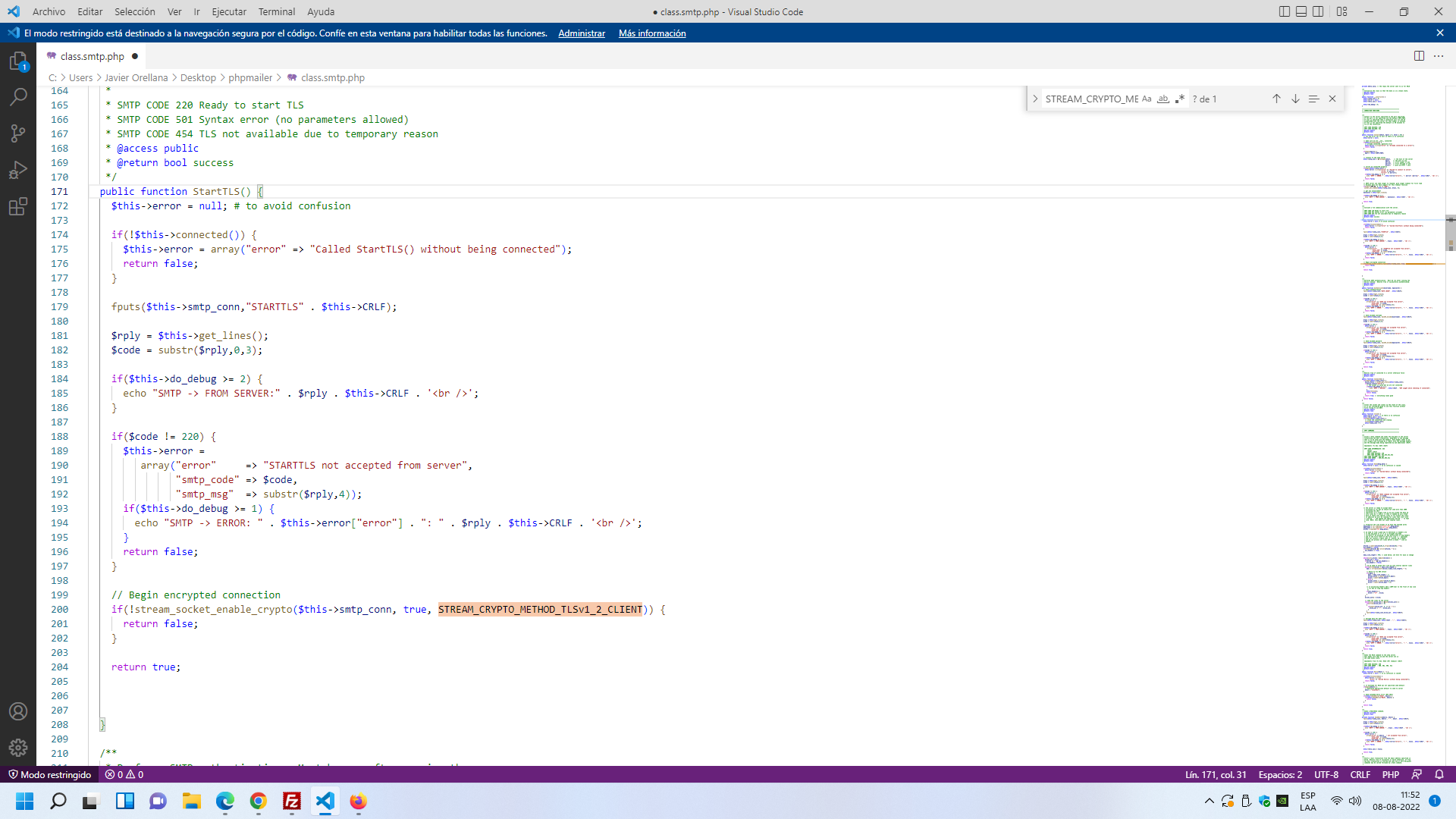Expand the Replace field in the find widget

click(x=1035, y=99)
